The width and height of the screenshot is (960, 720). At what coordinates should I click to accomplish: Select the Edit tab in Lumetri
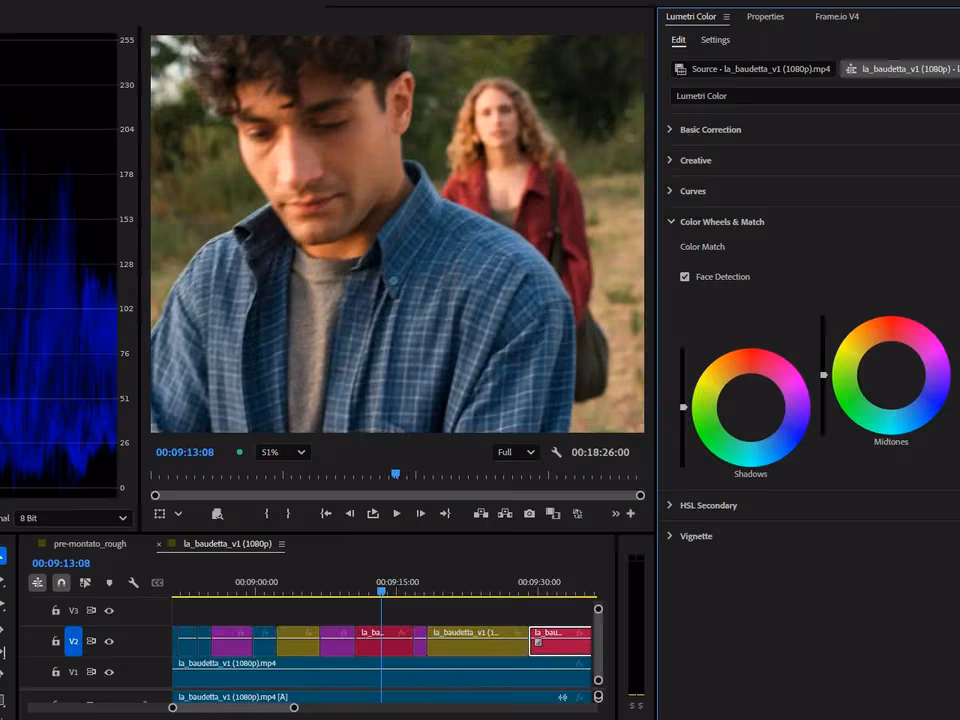[678, 40]
